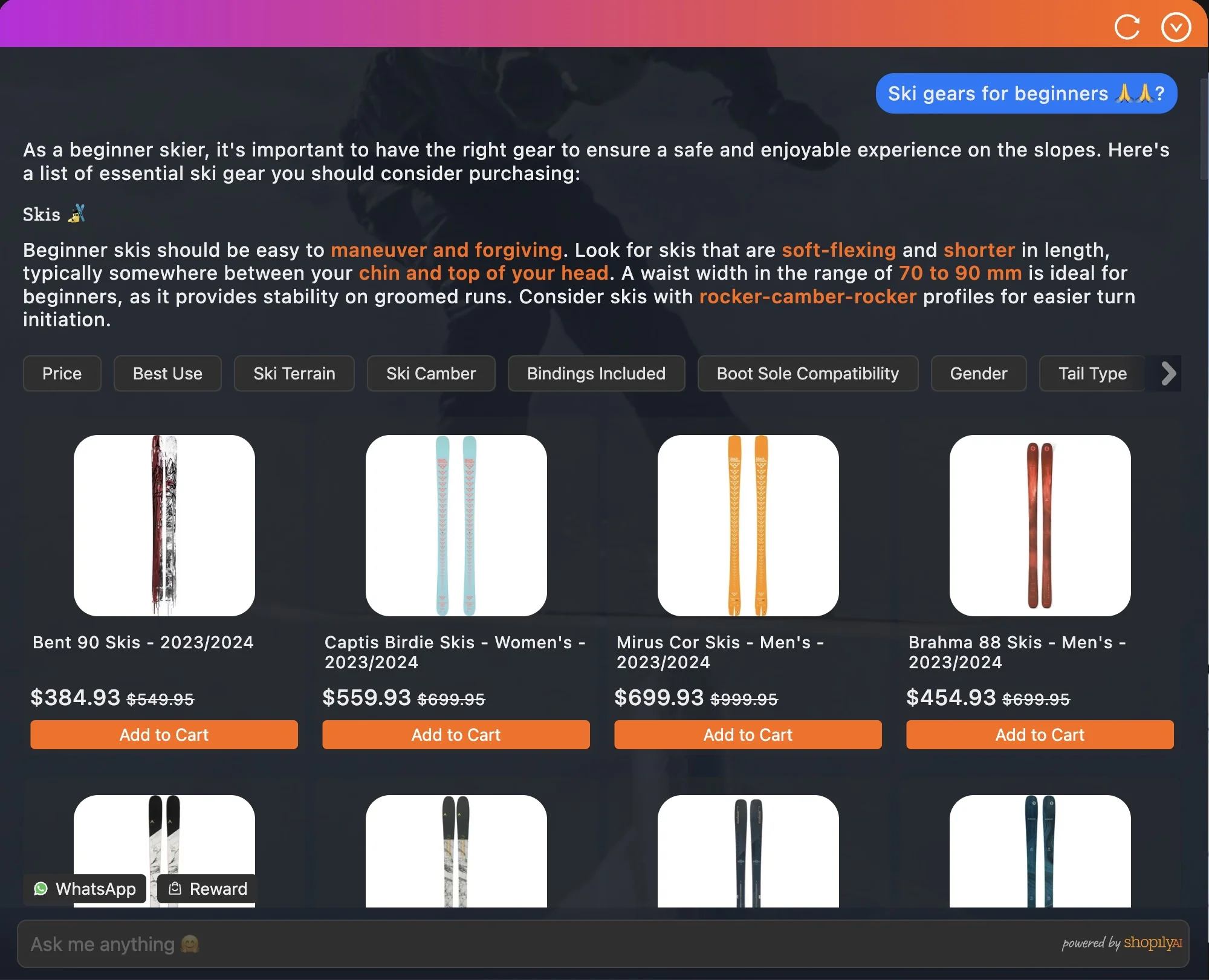Add Bent 90 Skis to cart
Image resolution: width=1209 pixels, height=980 pixels.
pyautogui.click(x=164, y=735)
